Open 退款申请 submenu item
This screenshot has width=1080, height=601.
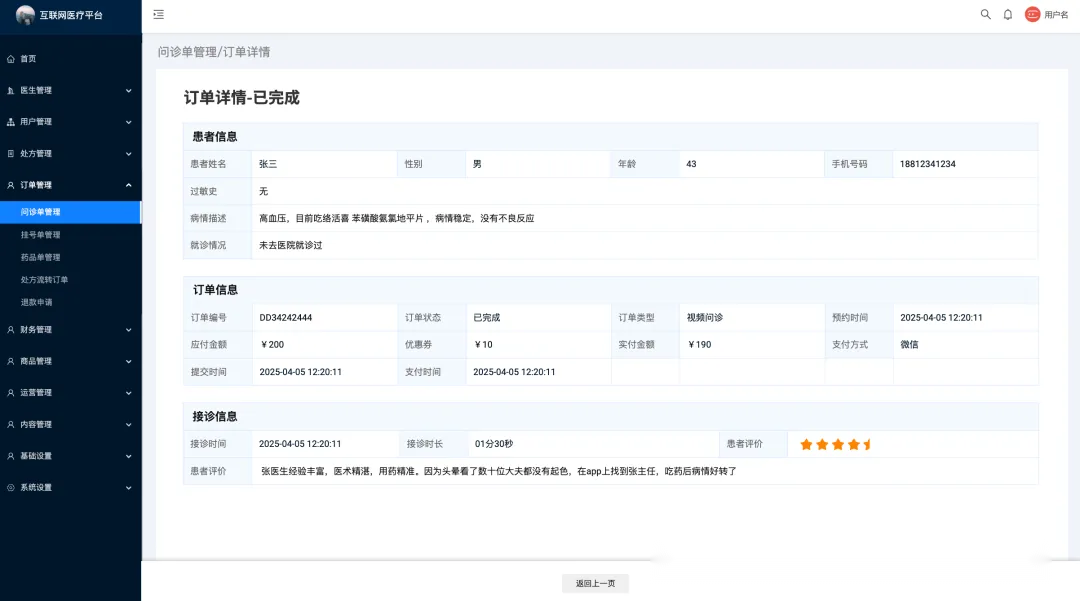37,302
